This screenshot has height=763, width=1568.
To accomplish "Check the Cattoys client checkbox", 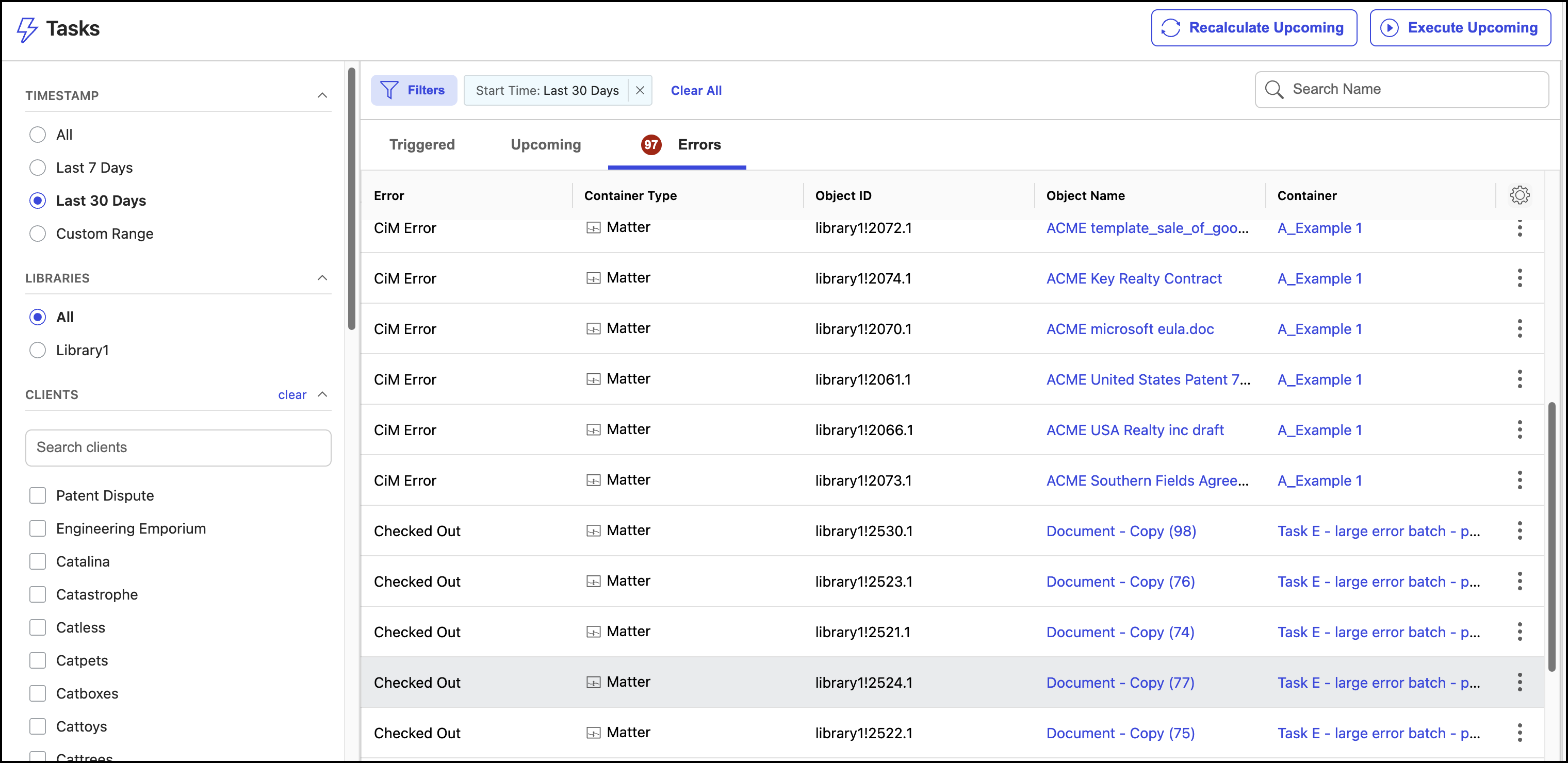I will pos(38,726).
